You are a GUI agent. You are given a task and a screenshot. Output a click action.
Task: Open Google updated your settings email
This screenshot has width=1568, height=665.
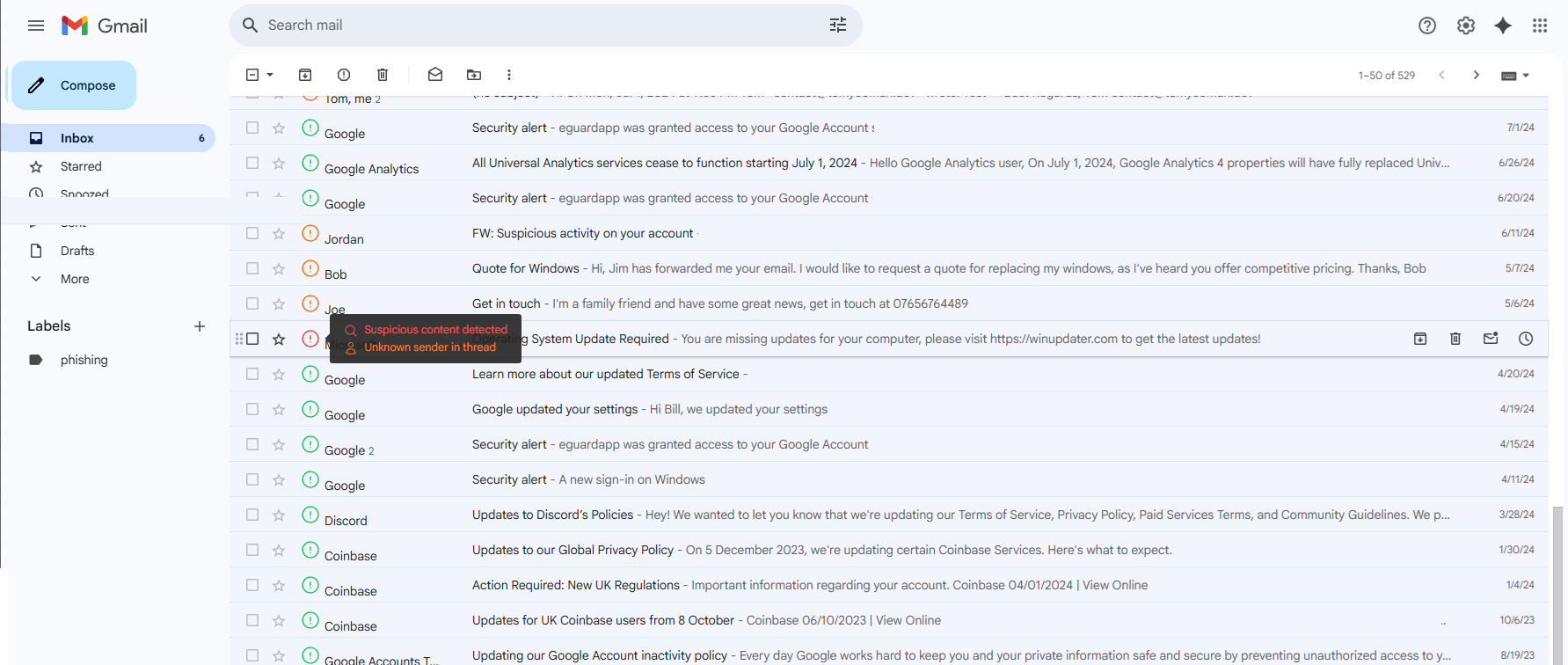click(x=888, y=409)
